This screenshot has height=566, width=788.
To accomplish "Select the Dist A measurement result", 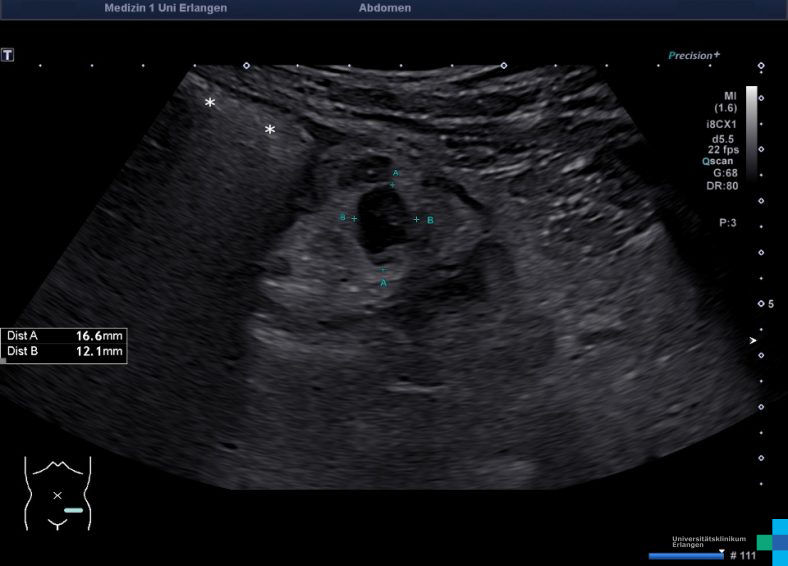I will [x=64, y=336].
